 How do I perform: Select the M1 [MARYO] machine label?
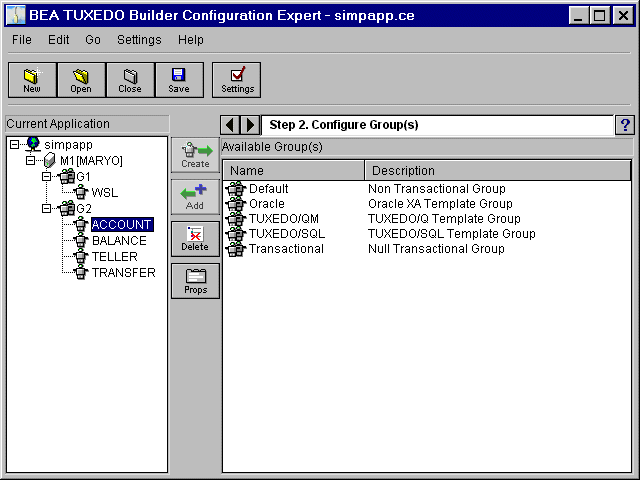pyautogui.click(x=91, y=160)
